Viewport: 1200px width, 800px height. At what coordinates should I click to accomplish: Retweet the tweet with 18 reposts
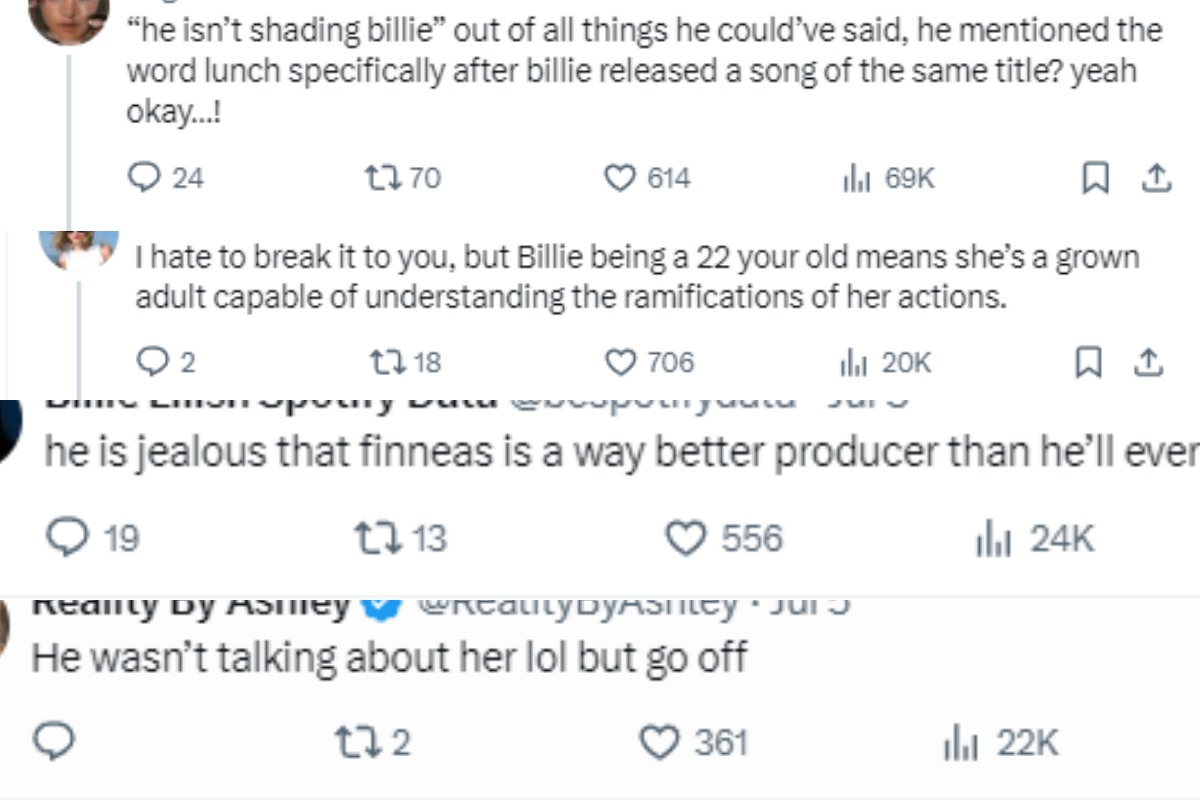[383, 362]
